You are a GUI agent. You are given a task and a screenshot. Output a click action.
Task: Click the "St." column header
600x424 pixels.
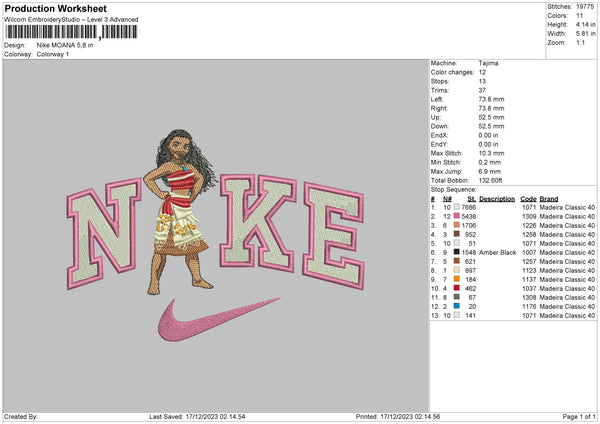[471, 199]
